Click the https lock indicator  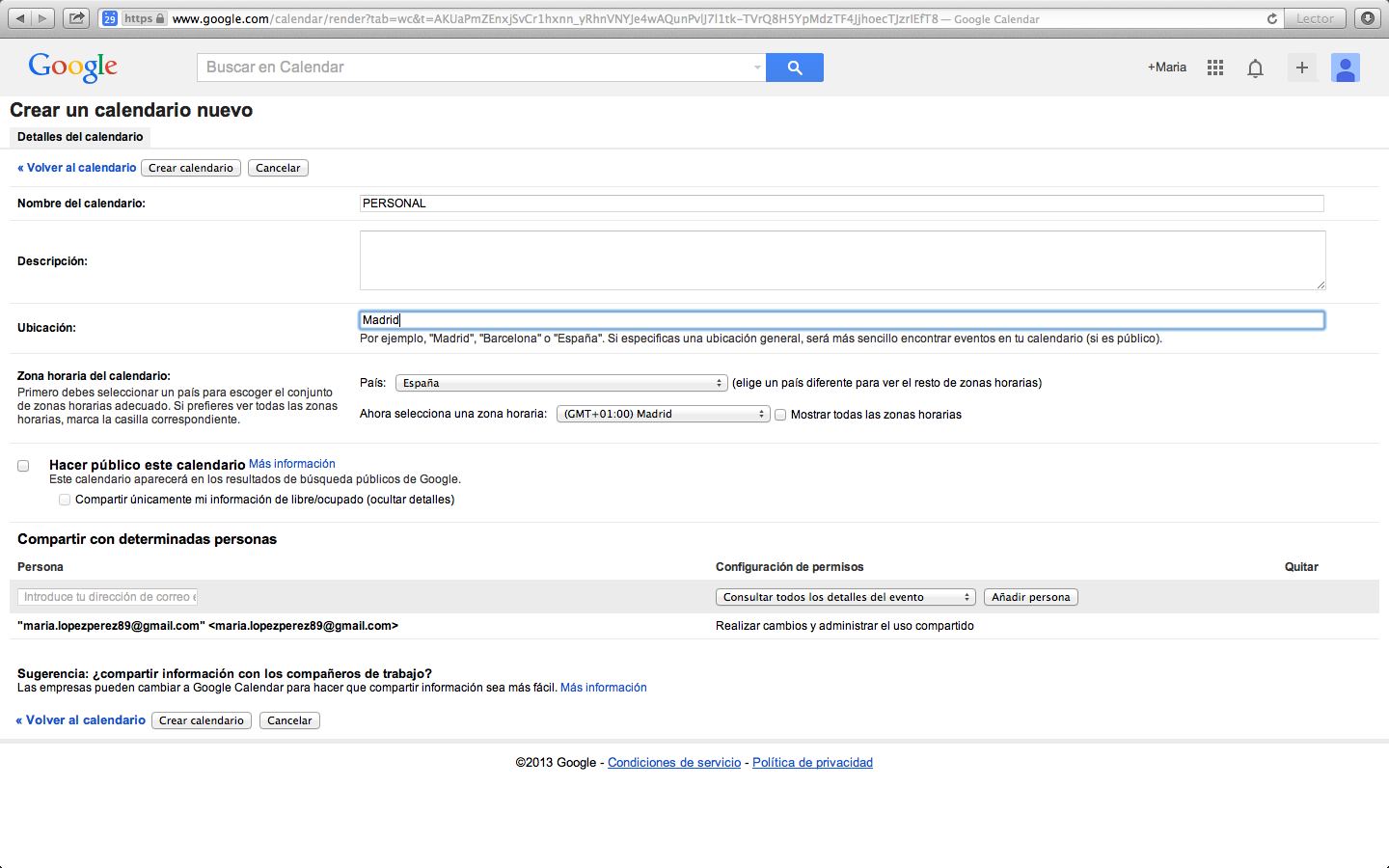tap(145, 18)
